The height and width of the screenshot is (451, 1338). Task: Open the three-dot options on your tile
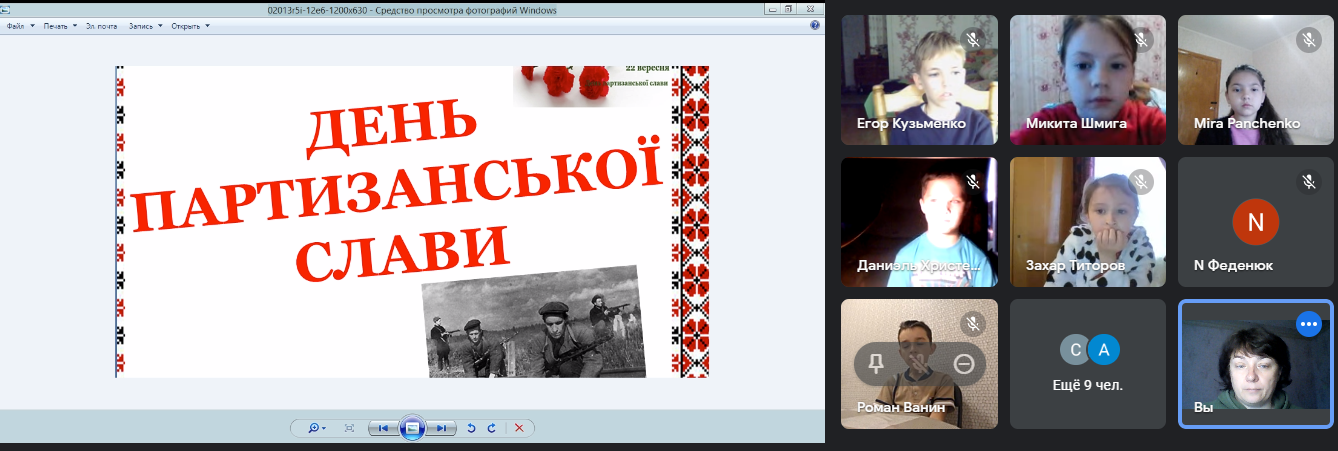coord(1309,325)
